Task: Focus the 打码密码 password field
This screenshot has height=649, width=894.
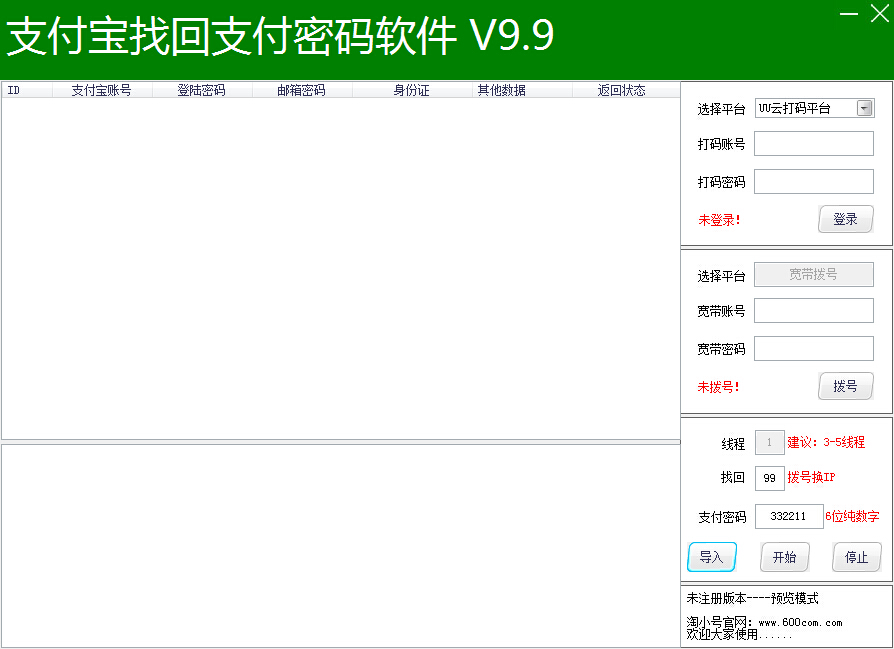Action: (x=814, y=181)
